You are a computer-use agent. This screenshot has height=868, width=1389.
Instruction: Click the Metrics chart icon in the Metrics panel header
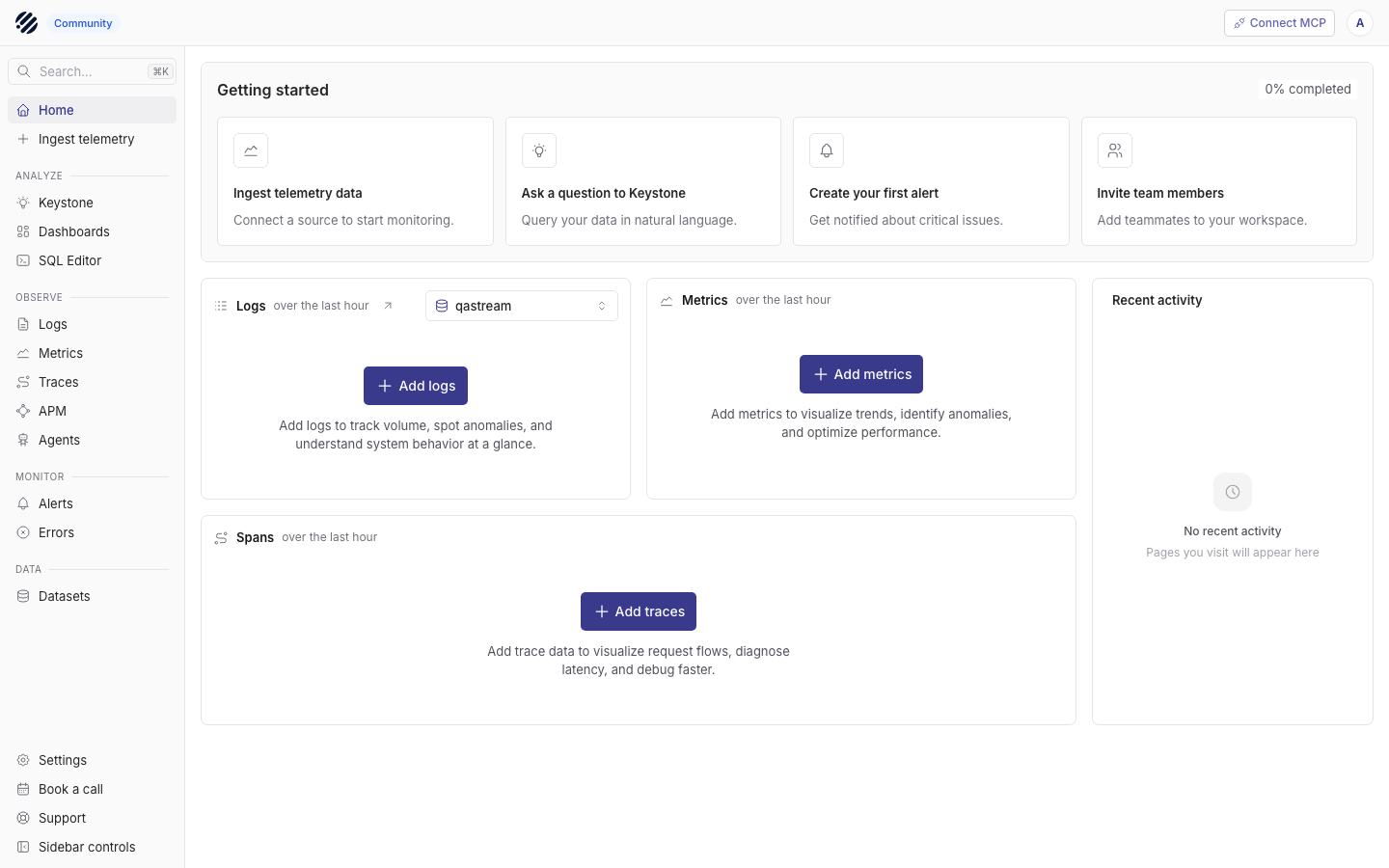pyautogui.click(x=667, y=301)
